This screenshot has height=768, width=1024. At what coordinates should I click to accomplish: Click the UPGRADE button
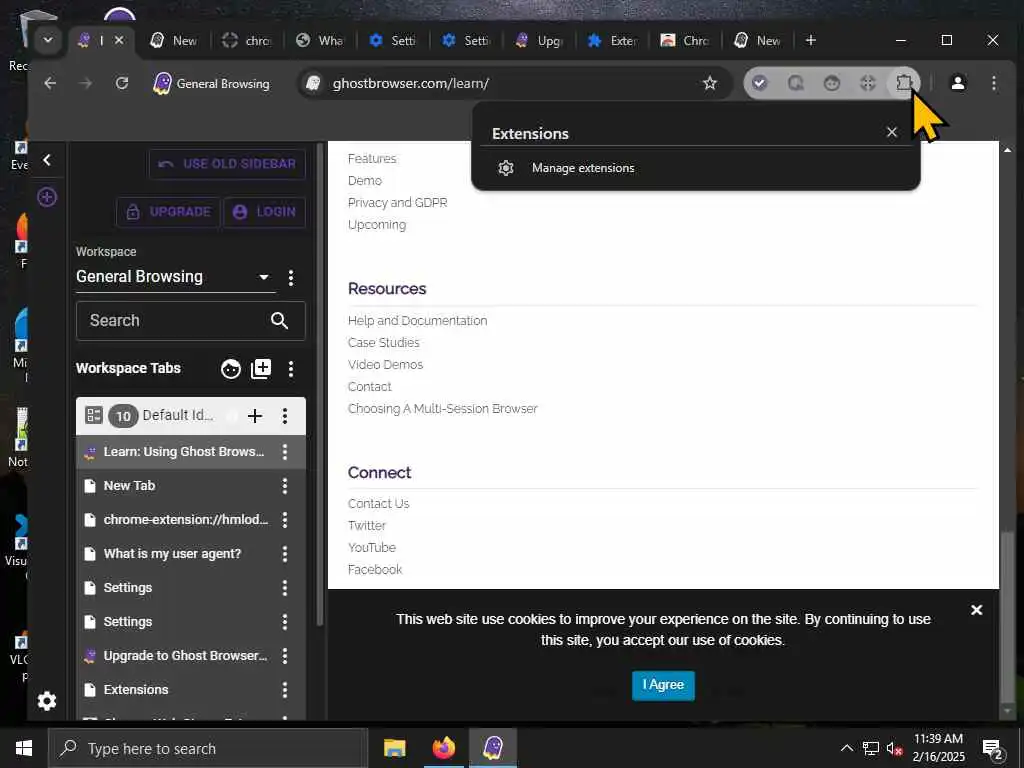pyautogui.click(x=168, y=212)
